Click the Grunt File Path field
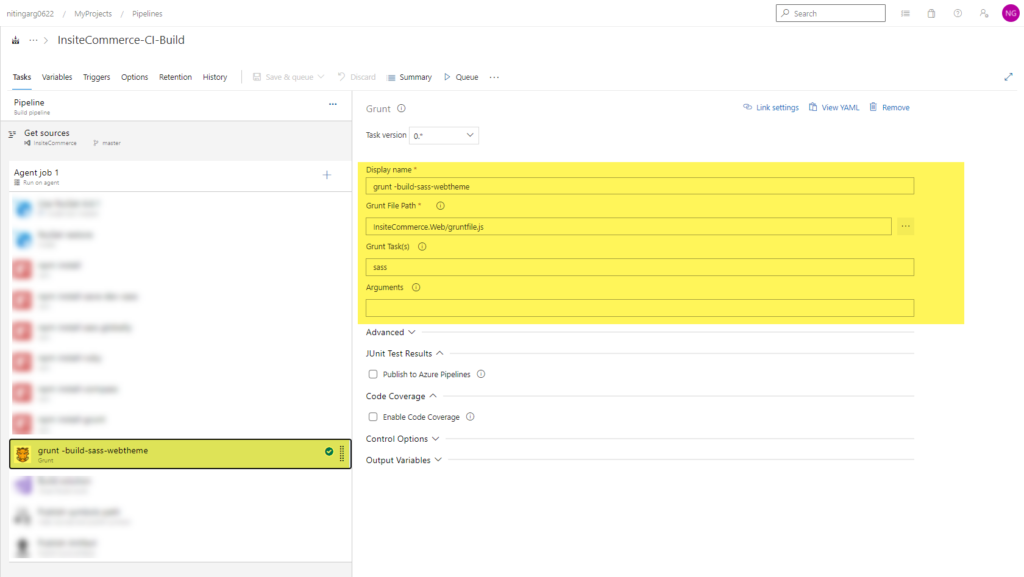Screen dimensions: 1024x577 [628, 226]
